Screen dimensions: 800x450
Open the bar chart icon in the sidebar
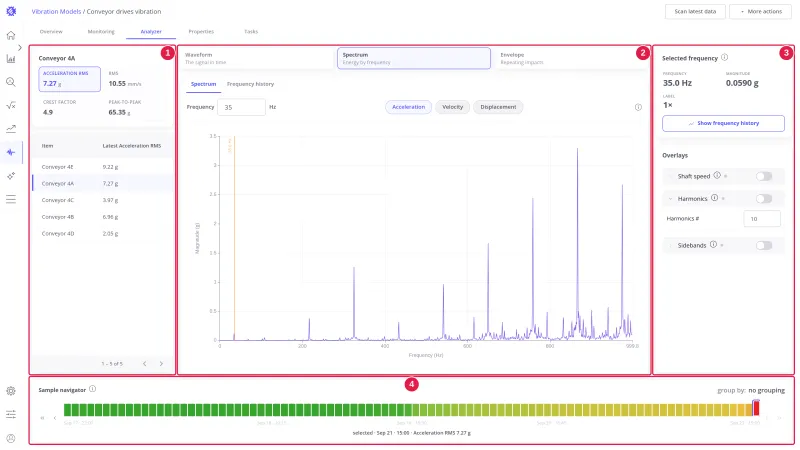11,59
